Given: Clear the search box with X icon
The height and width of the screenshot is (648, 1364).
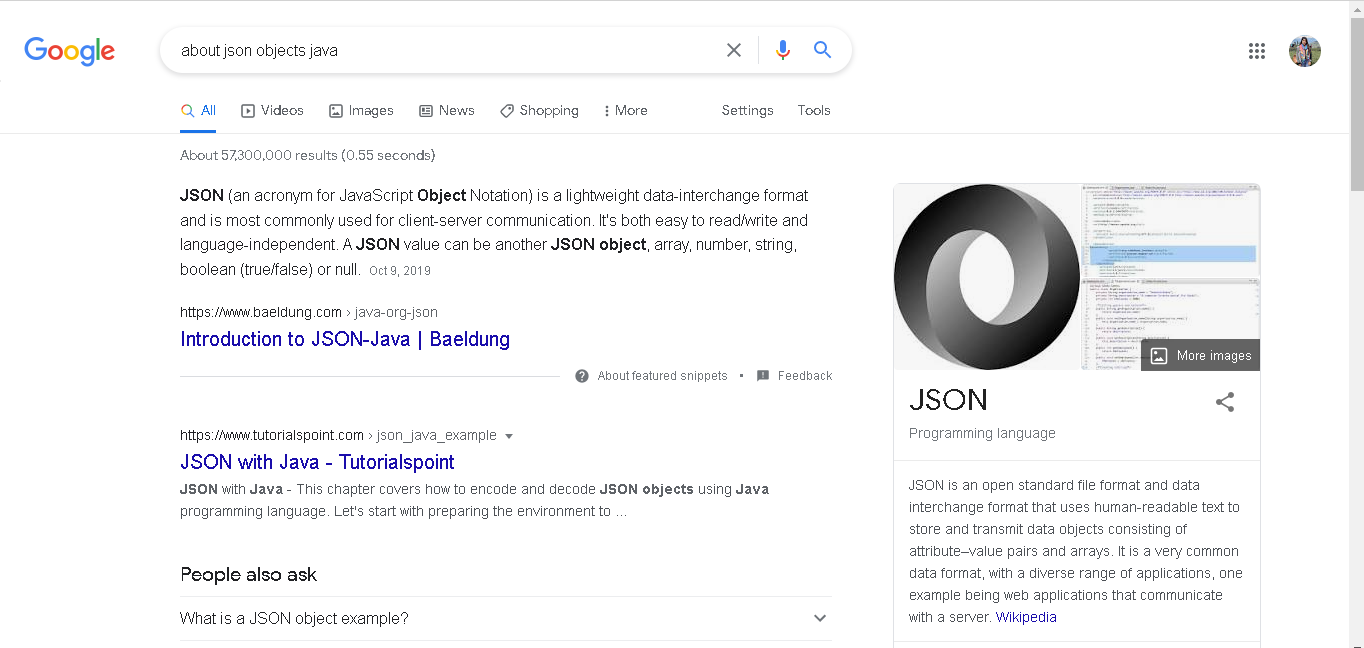Looking at the screenshot, I should coord(734,50).
